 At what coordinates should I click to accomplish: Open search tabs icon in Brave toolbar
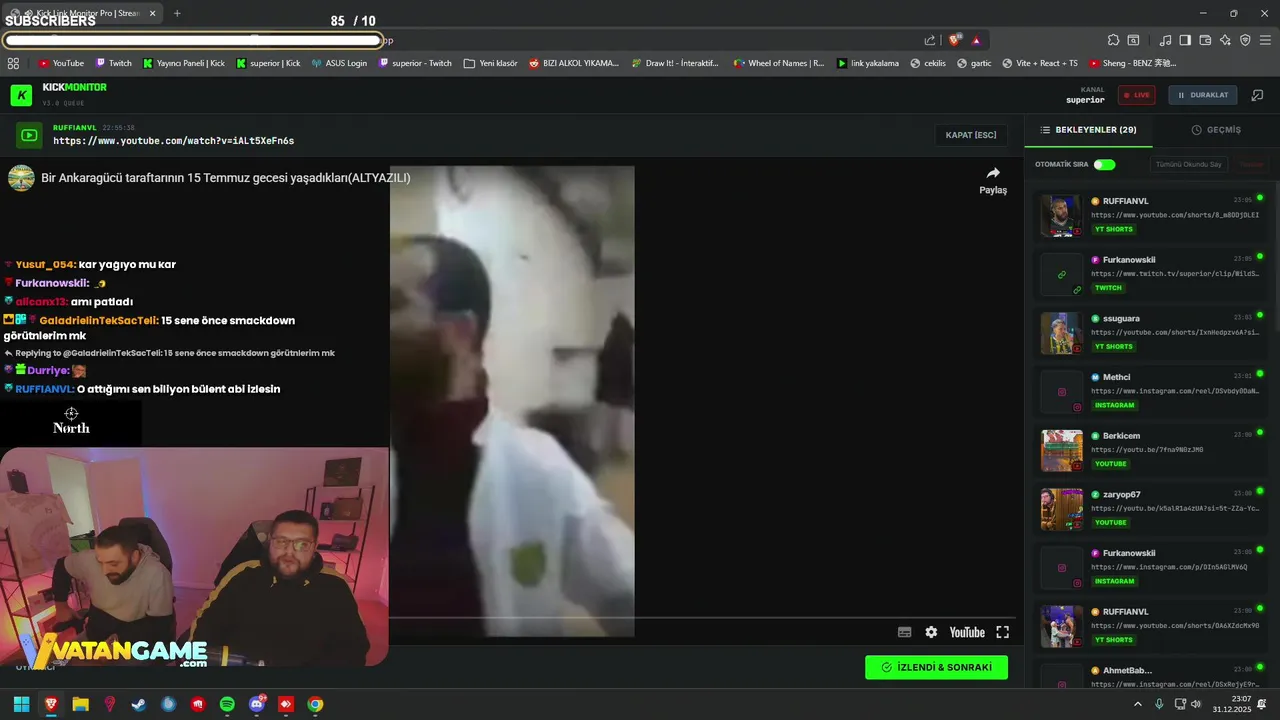tap(1133, 40)
